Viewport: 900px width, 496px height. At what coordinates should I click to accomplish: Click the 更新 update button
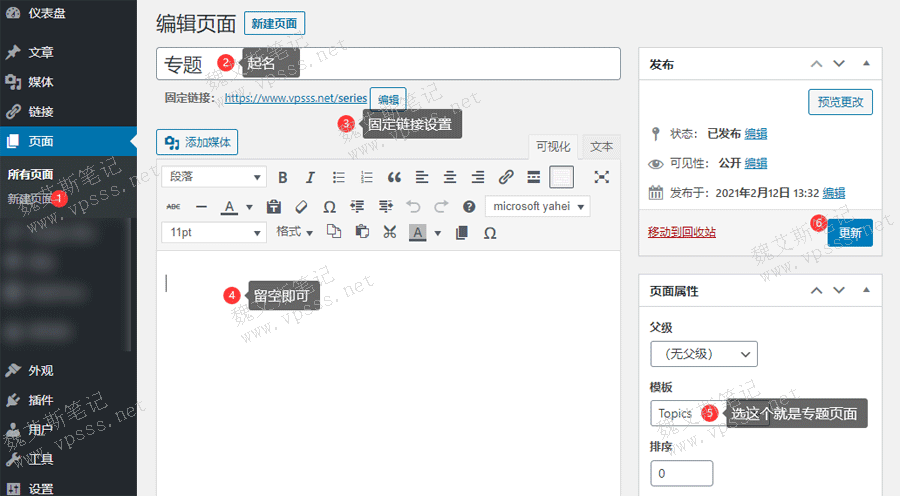click(x=849, y=232)
